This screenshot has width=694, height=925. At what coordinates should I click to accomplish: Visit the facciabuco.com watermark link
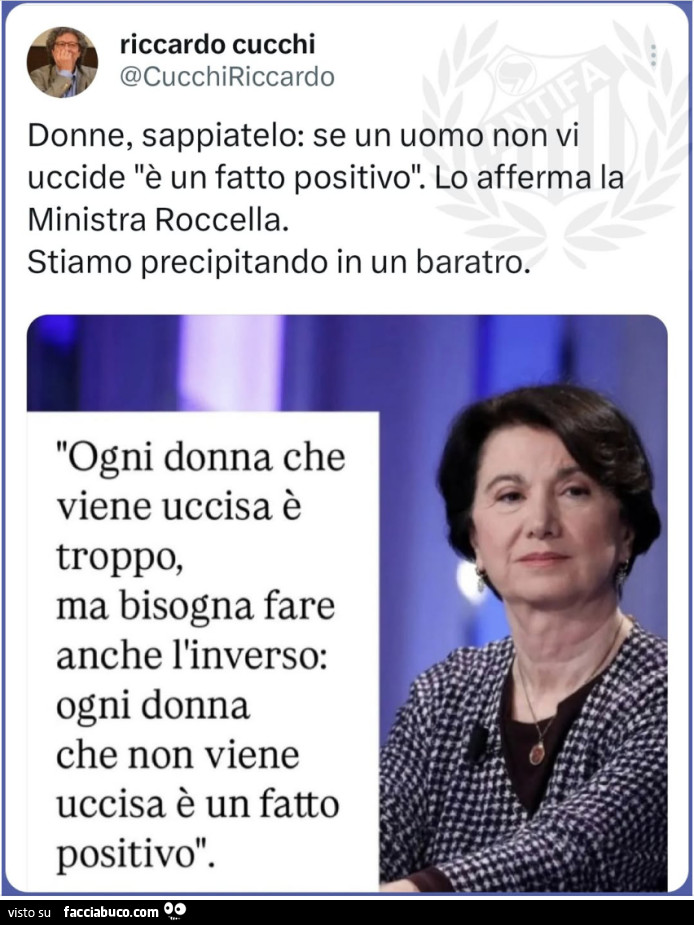111,912
